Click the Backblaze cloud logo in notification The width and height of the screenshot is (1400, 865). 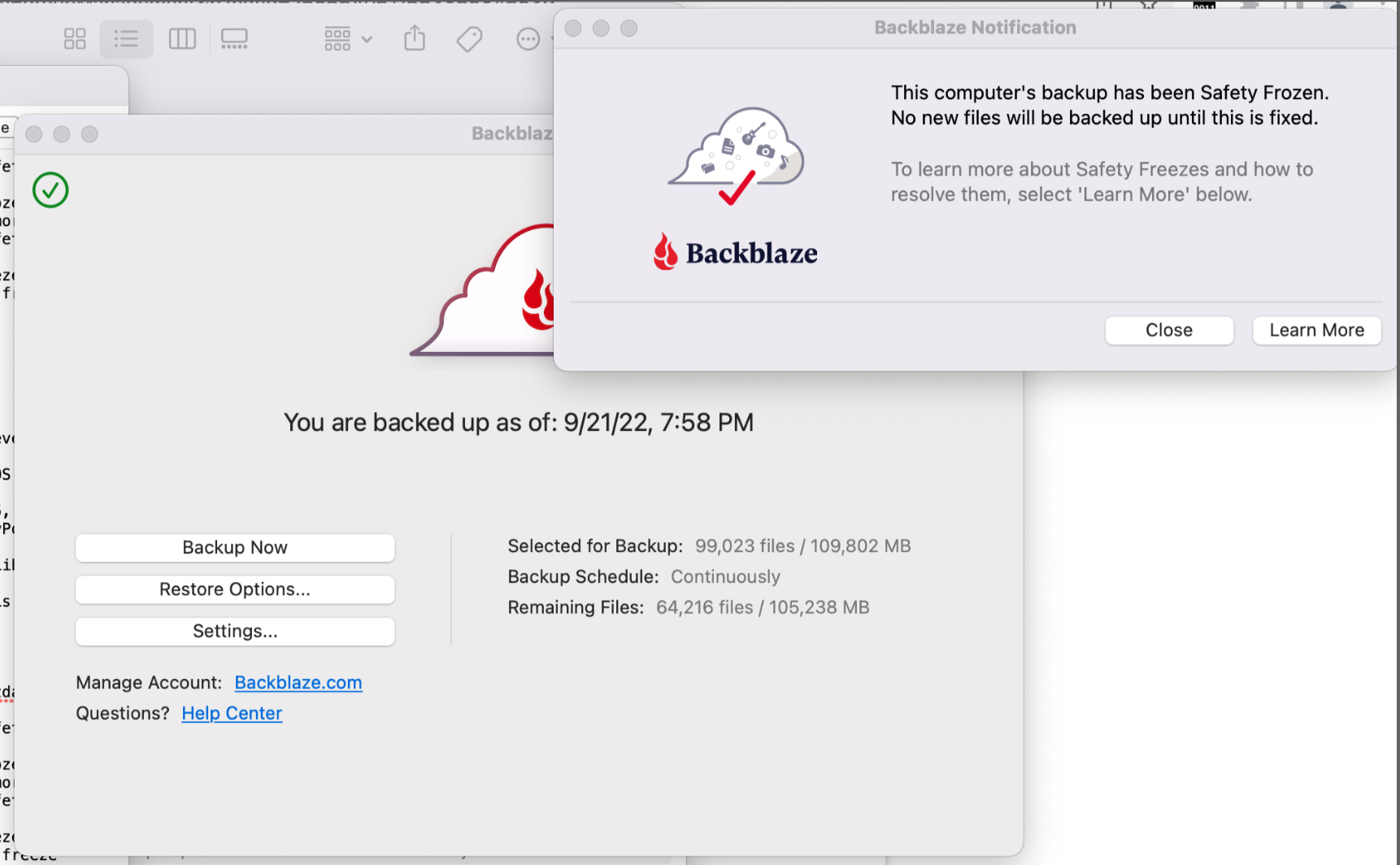(x=737, y=155)
